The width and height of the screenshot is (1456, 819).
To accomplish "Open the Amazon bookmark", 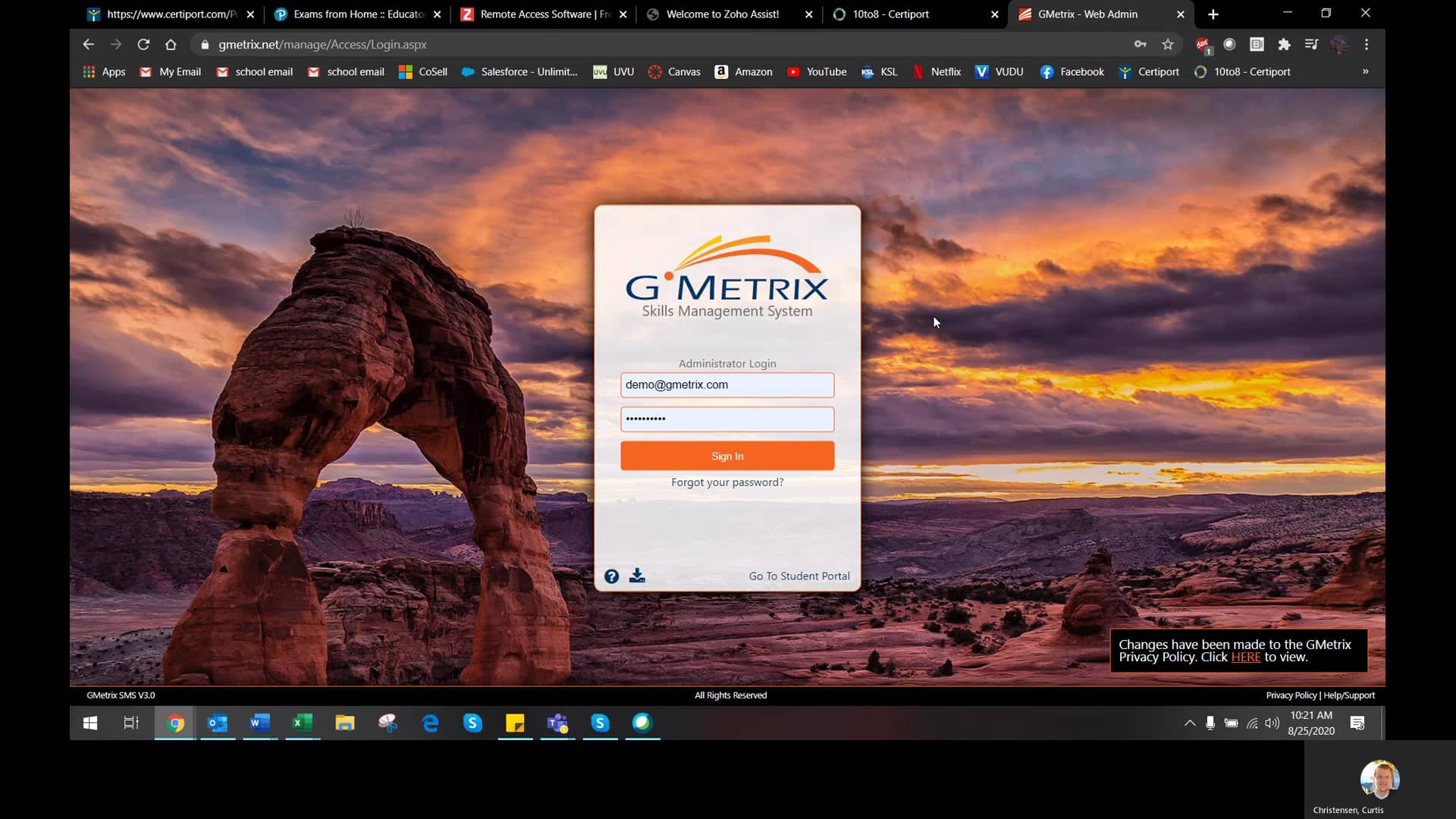I will (743, 72).
